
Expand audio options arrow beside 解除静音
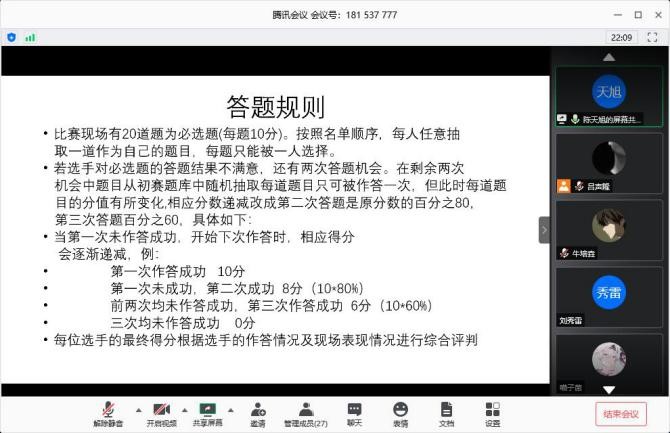click(137, 410)
